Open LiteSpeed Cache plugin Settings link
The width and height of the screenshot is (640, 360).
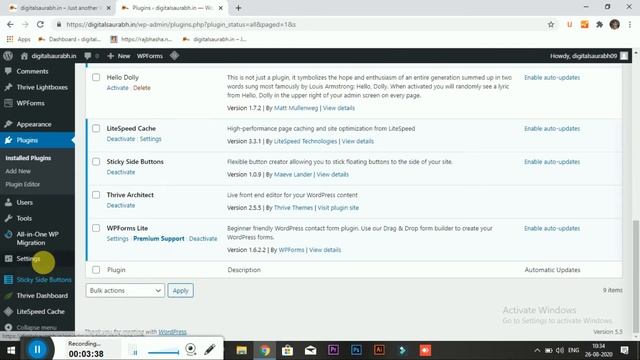151,139
